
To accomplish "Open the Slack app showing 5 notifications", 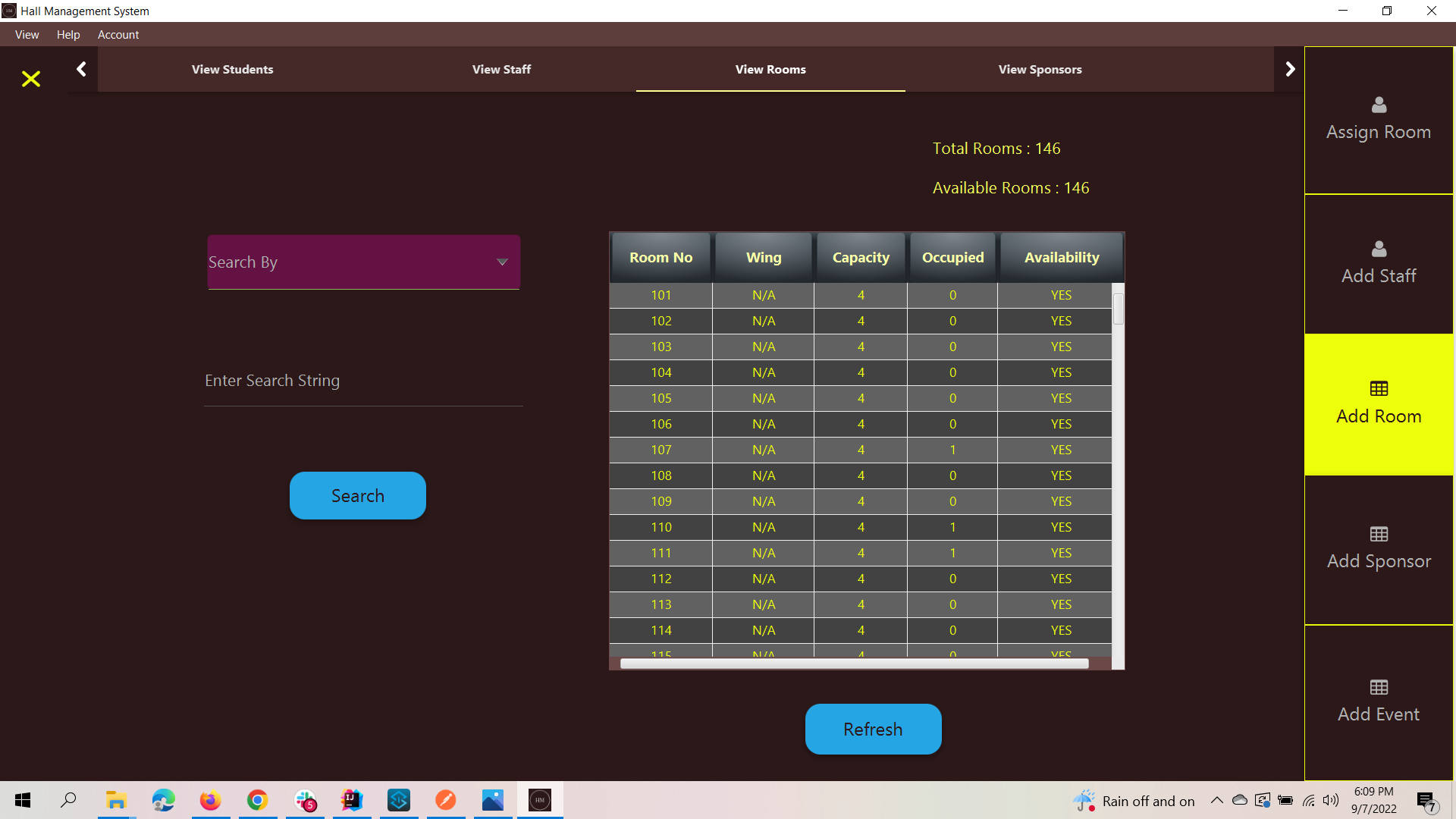I will point(304,800).
